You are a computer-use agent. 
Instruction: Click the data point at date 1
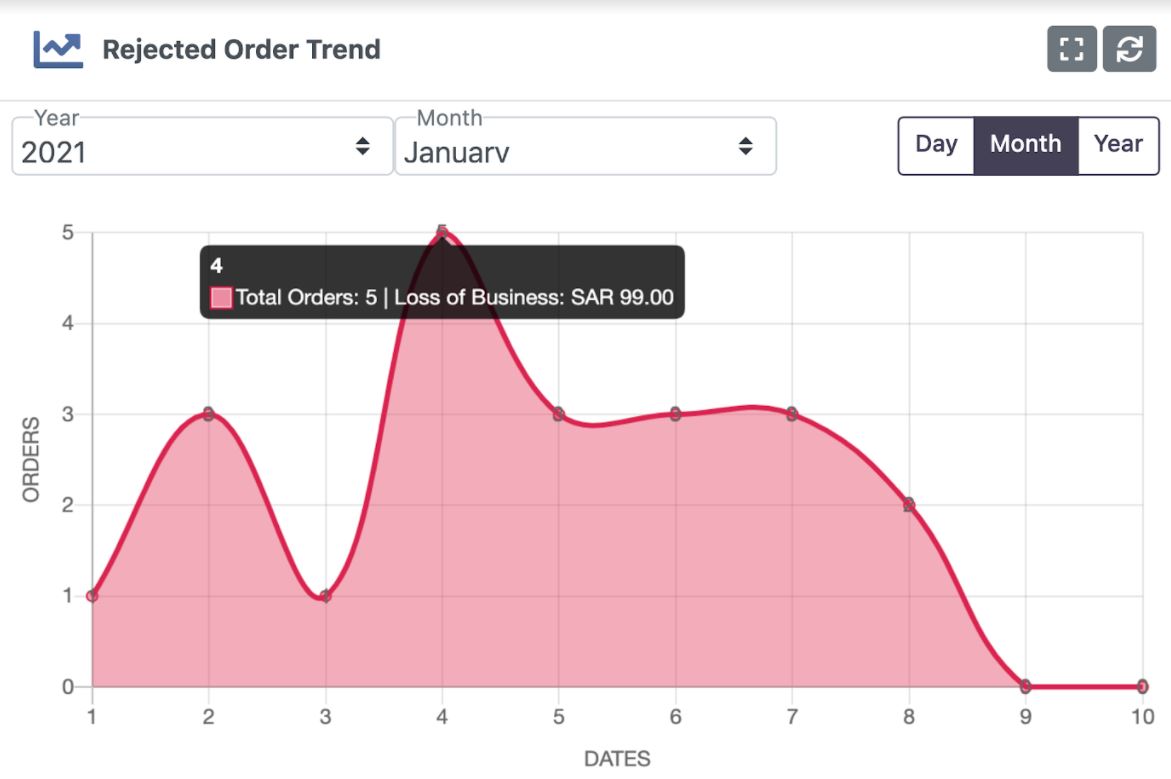point(92,596)
